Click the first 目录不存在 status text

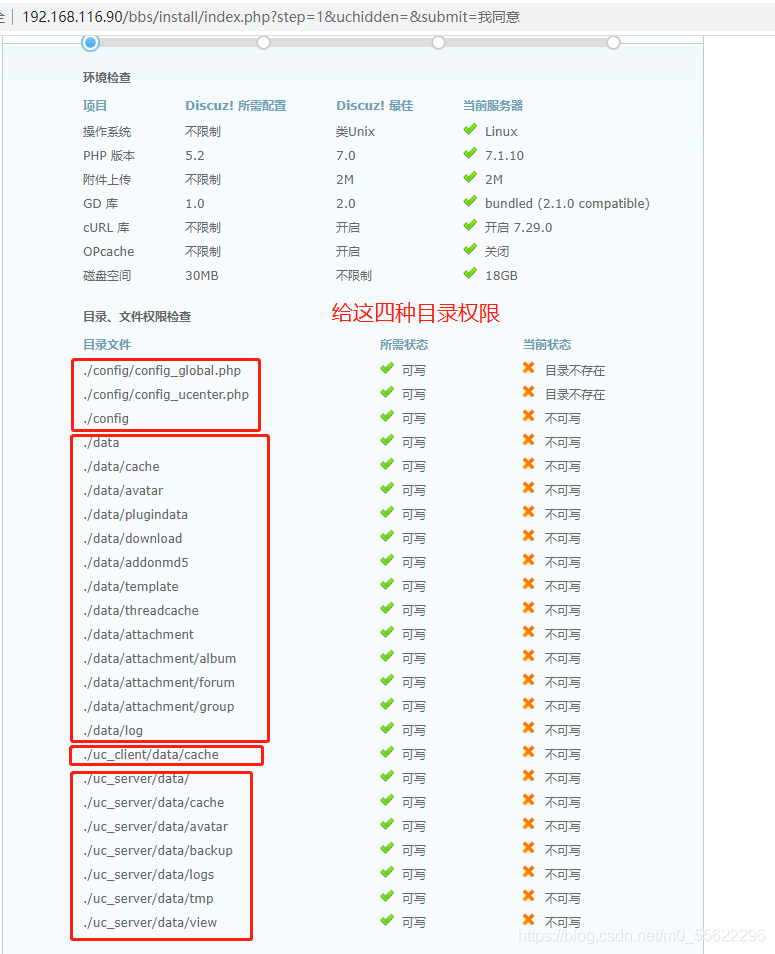(x=575, y=371)
